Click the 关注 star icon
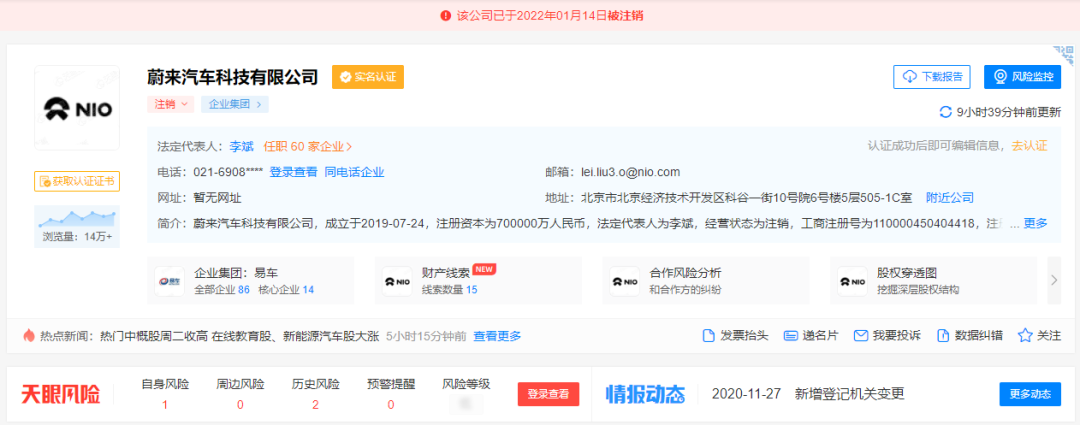Image resolution: width=1080 pixels, height=425 pixels. coord(1025,336)
